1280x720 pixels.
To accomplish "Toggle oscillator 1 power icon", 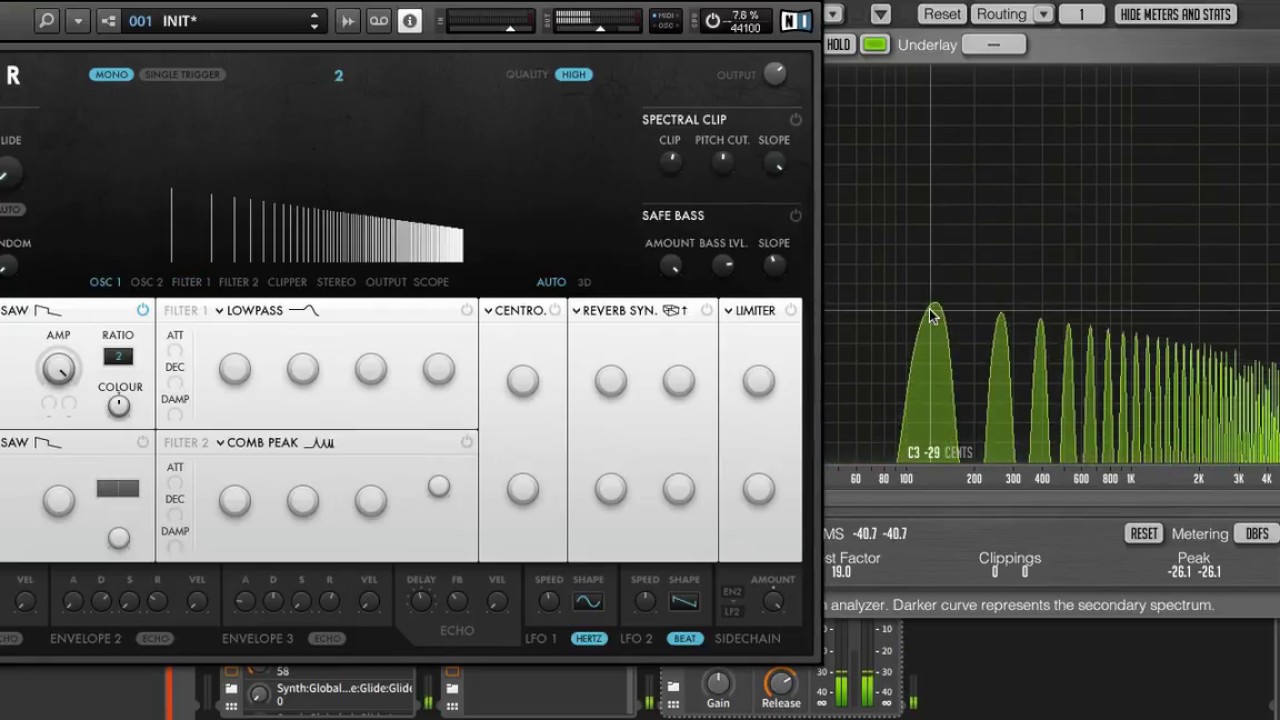I will point(143,311).
